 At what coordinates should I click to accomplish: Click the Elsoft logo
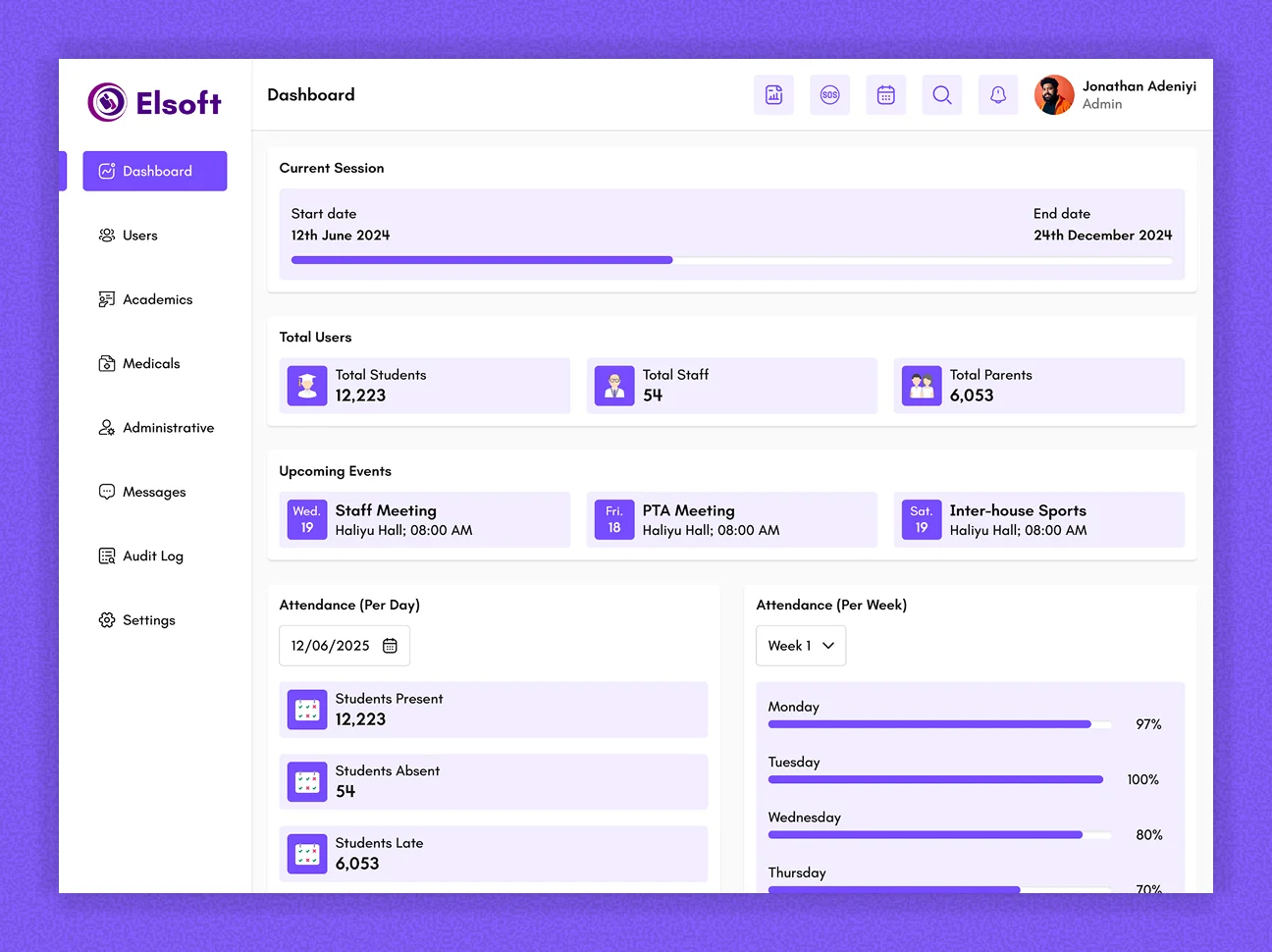pyautogui.click(x=154, y=101)
